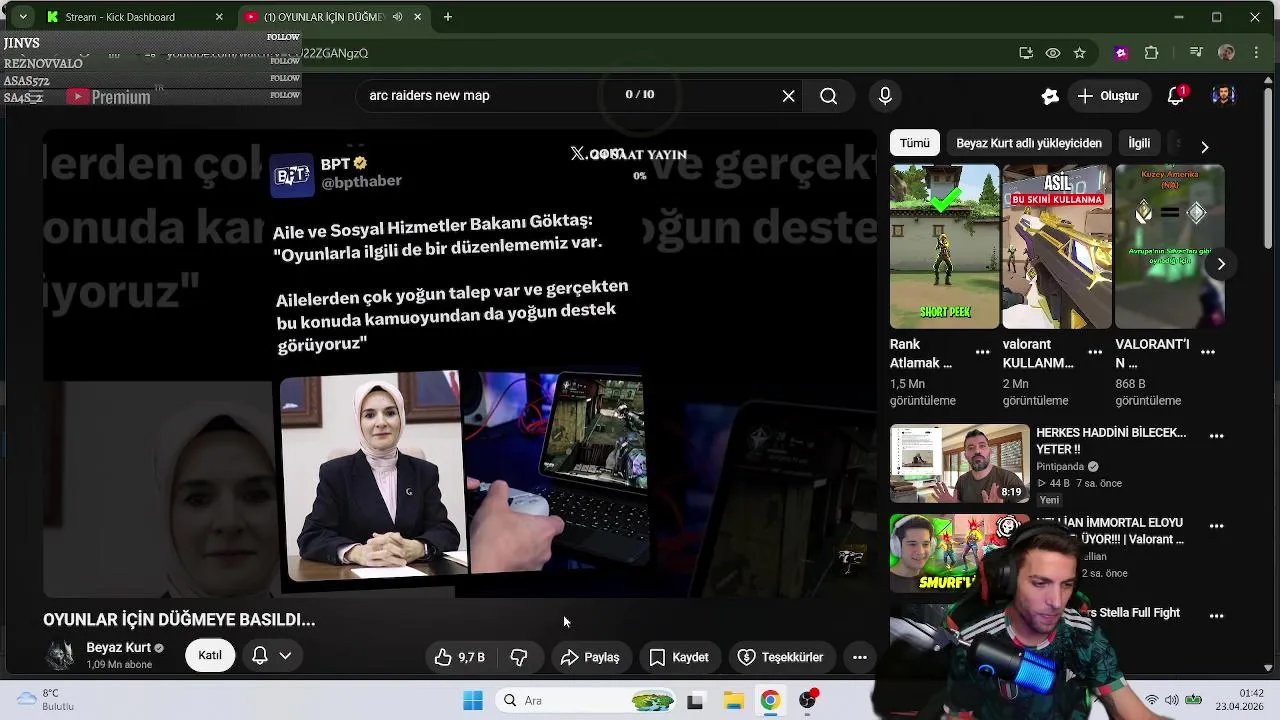Open Chrome's three-dot menu
Viewport: 1280px width, 720px height.
[x=1256, y=53]
